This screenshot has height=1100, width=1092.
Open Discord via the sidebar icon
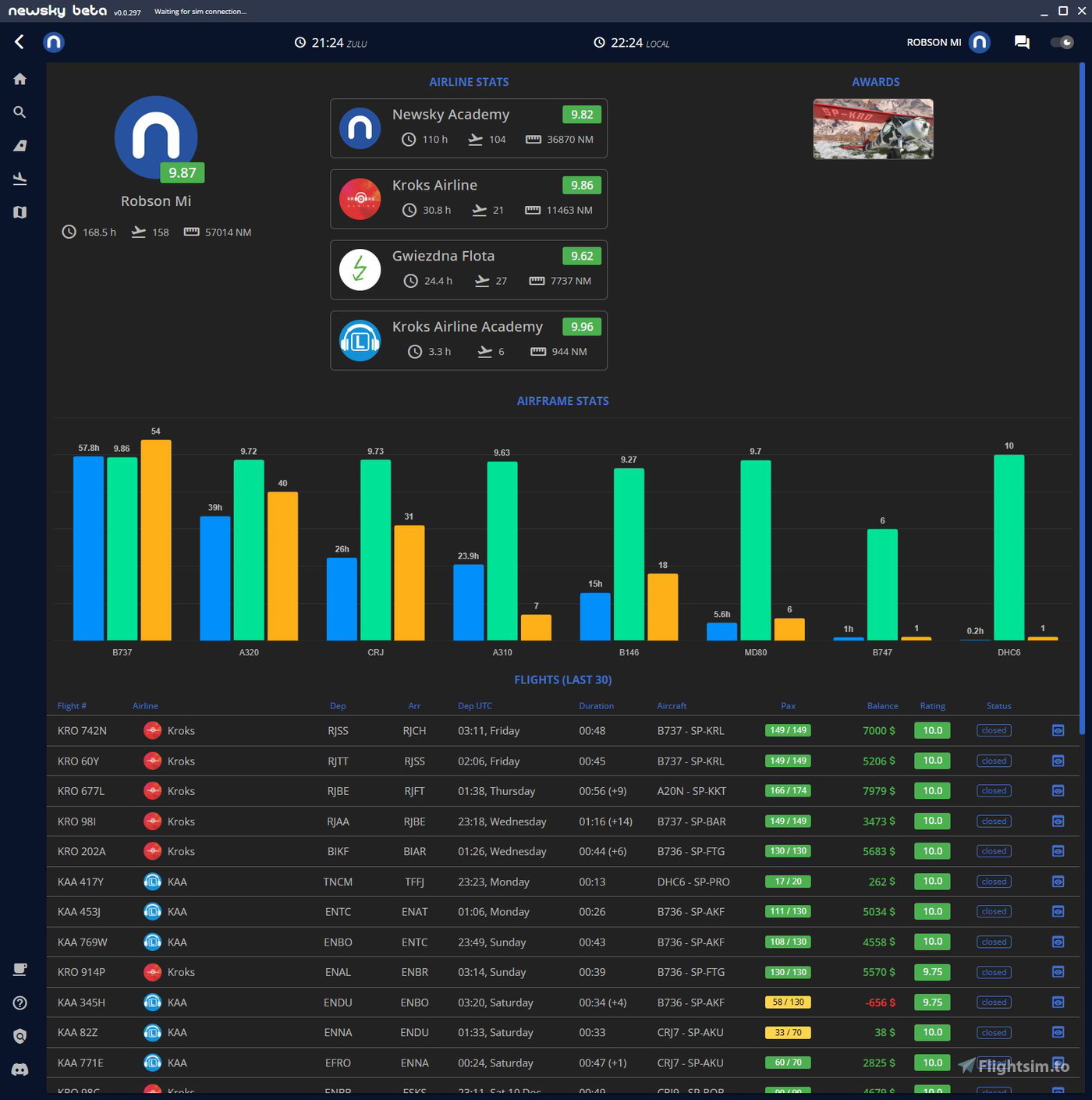tap(19, 1069)
